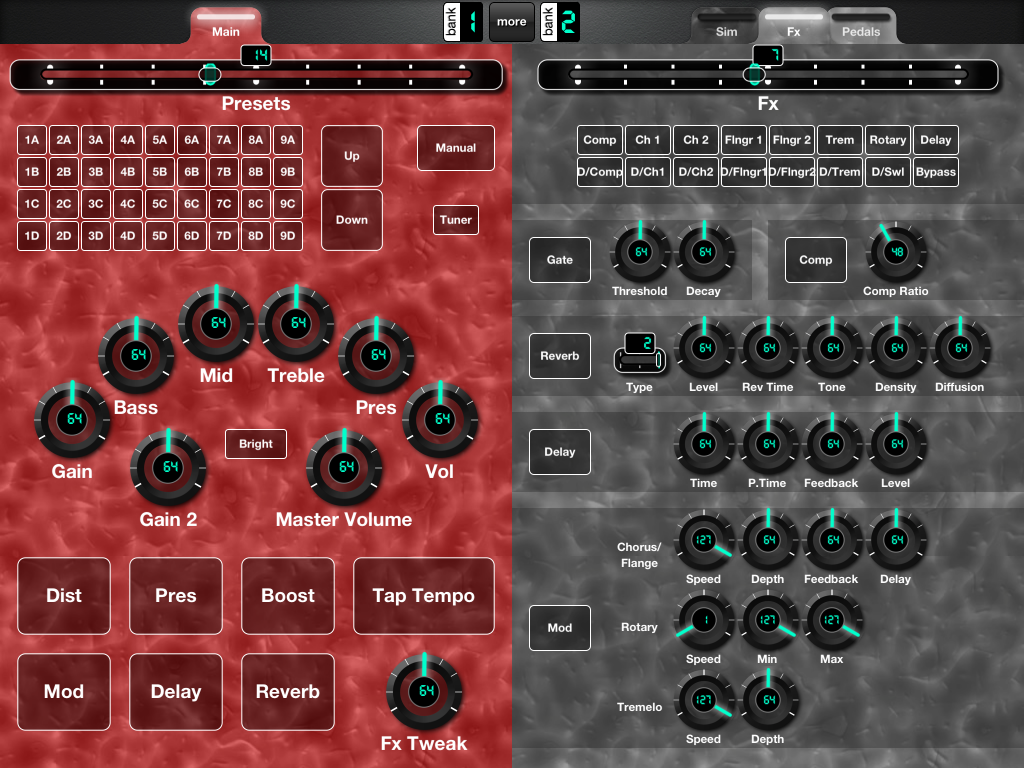Toggle the Delay button in Fx panel
Image resolution: width=1024 pixels, height=768 pixels.
click(560, 452)
